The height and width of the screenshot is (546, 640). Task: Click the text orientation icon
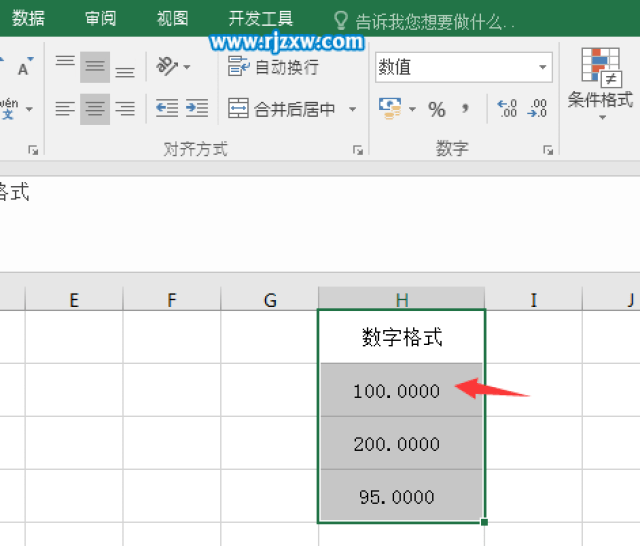coord(167,66)
